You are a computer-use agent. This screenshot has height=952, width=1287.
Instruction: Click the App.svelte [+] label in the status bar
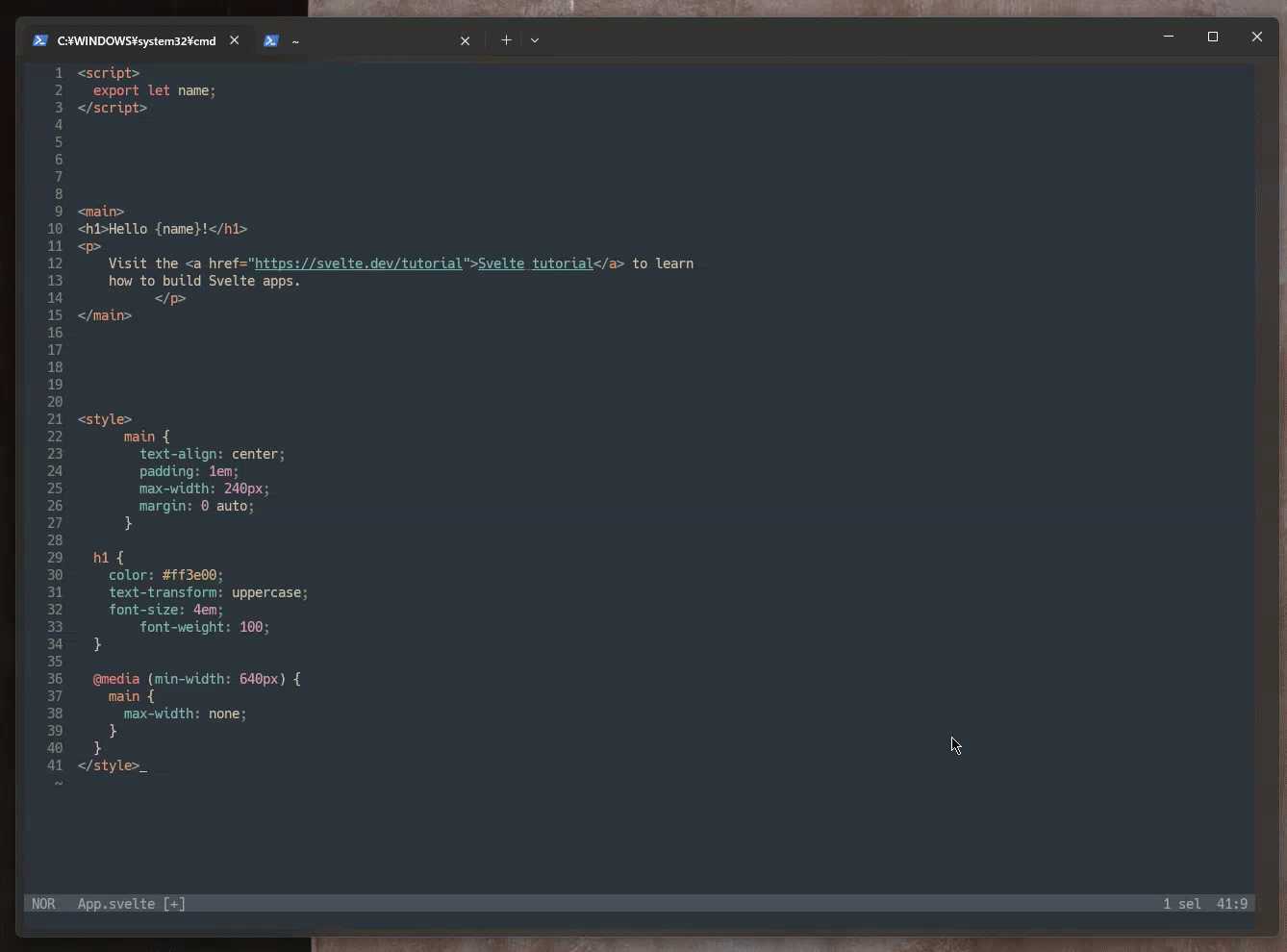point(130,904)
